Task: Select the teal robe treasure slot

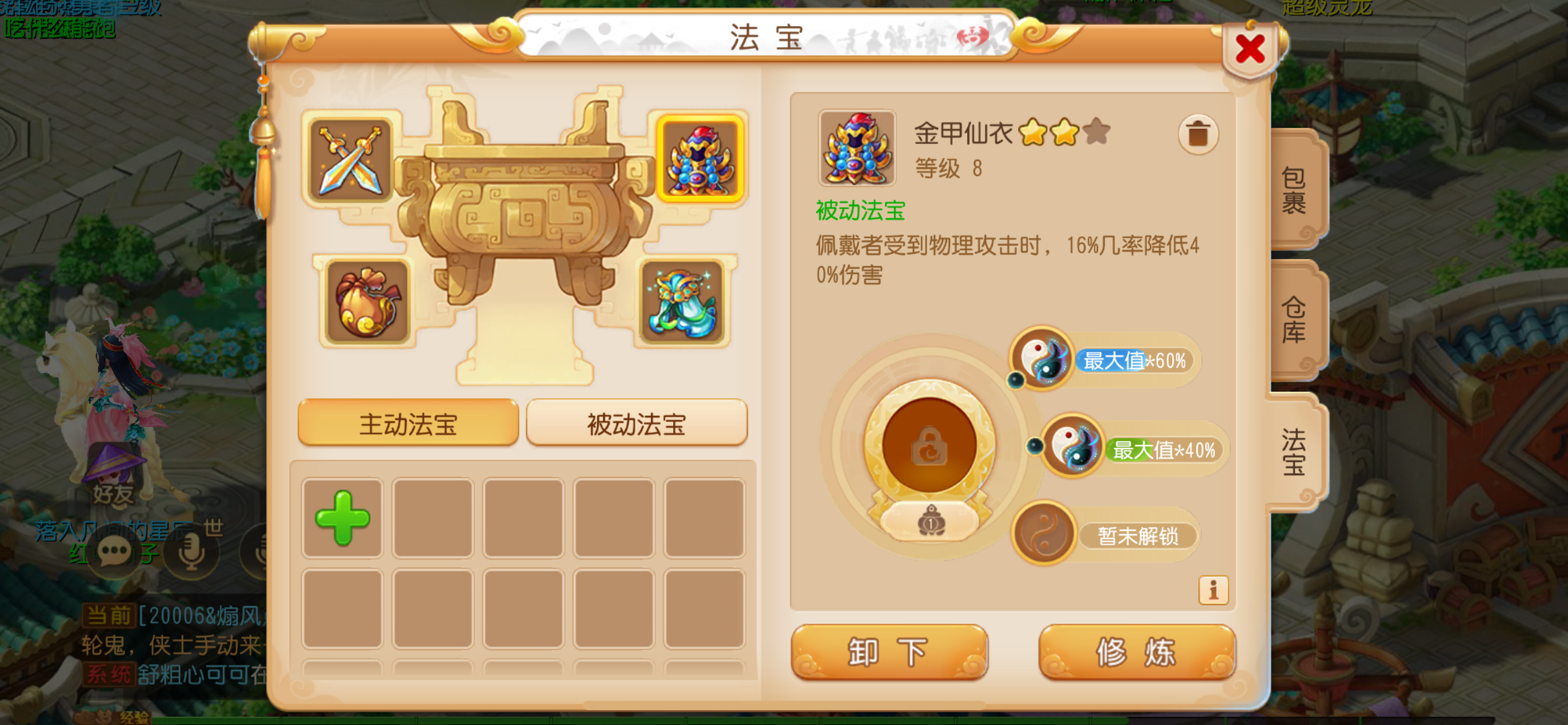Action: (682, 302)
